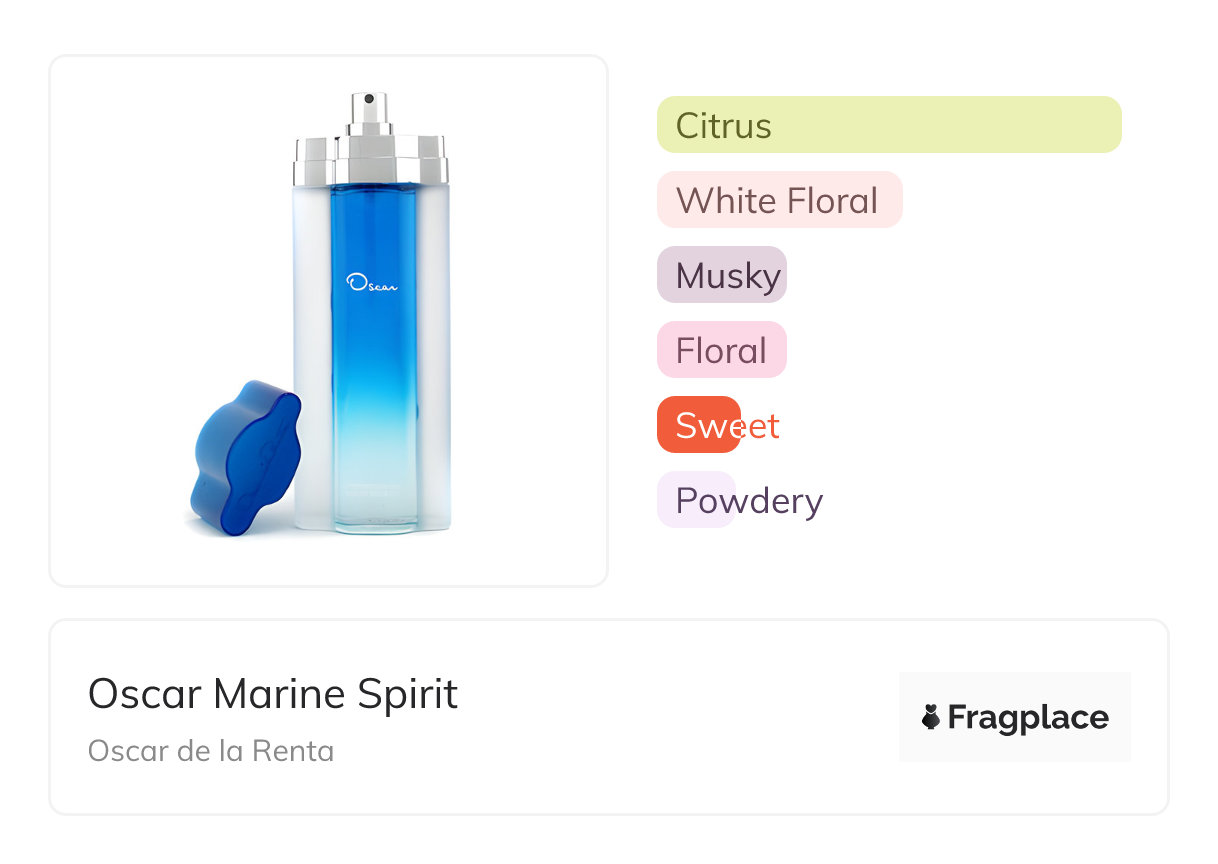Select the pink Floral accord bar
Viewport: 1218px width, 864px height.
pyautogui.click(x=721, y=350)
